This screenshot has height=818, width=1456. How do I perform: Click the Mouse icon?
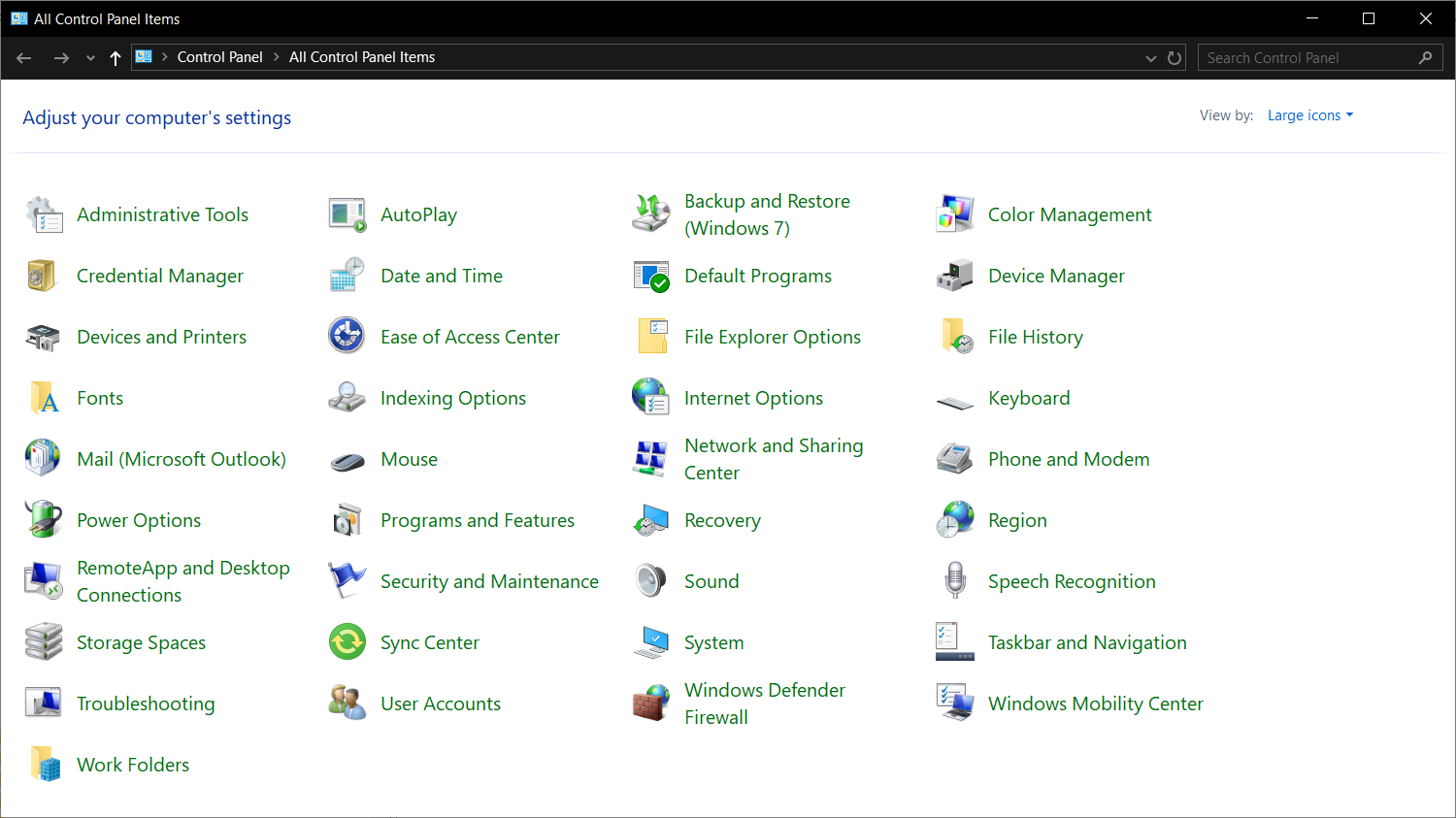tap(347, 461)
